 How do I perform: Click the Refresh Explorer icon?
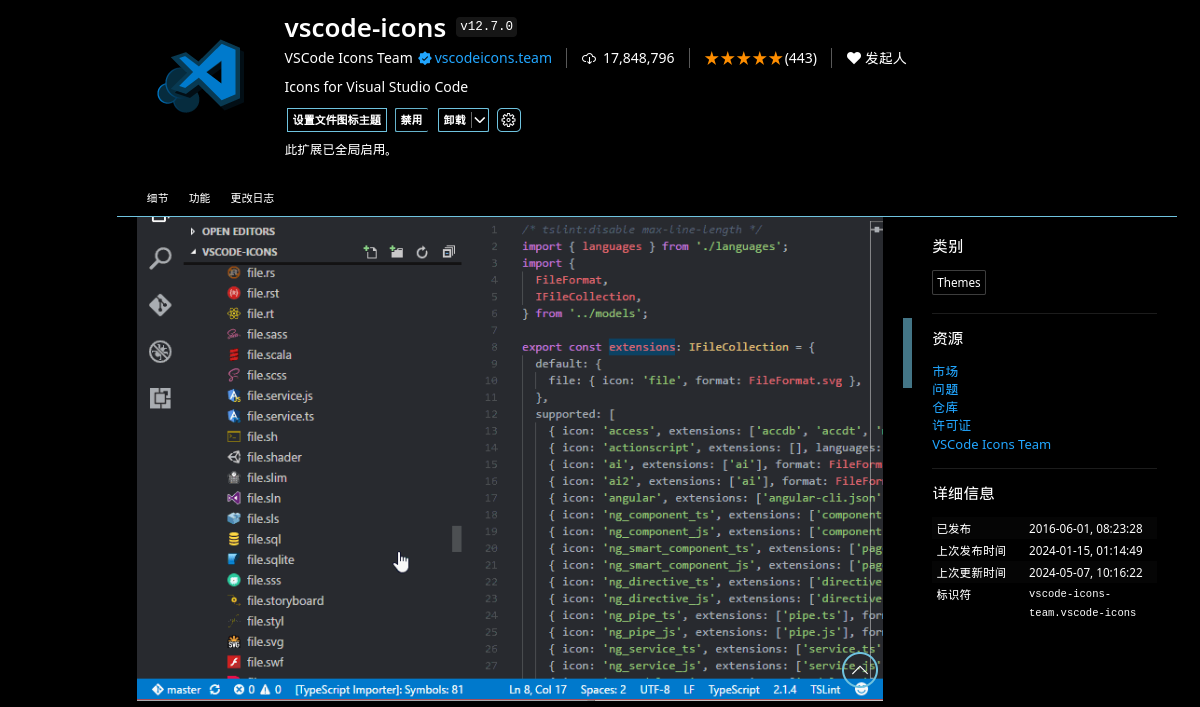(x=421, y=252)
